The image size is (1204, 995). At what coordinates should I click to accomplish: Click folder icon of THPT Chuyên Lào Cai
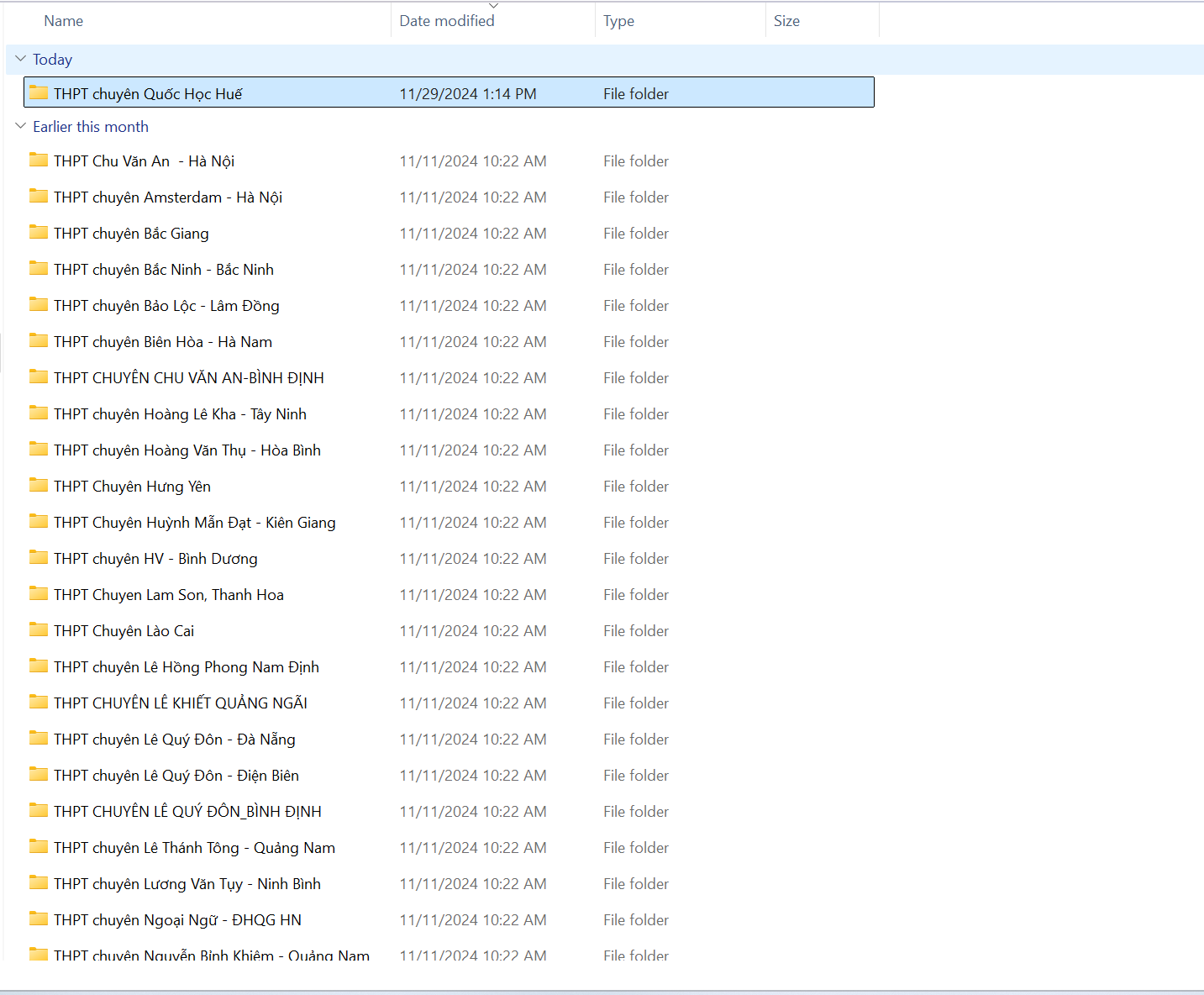tap(39, 629)
